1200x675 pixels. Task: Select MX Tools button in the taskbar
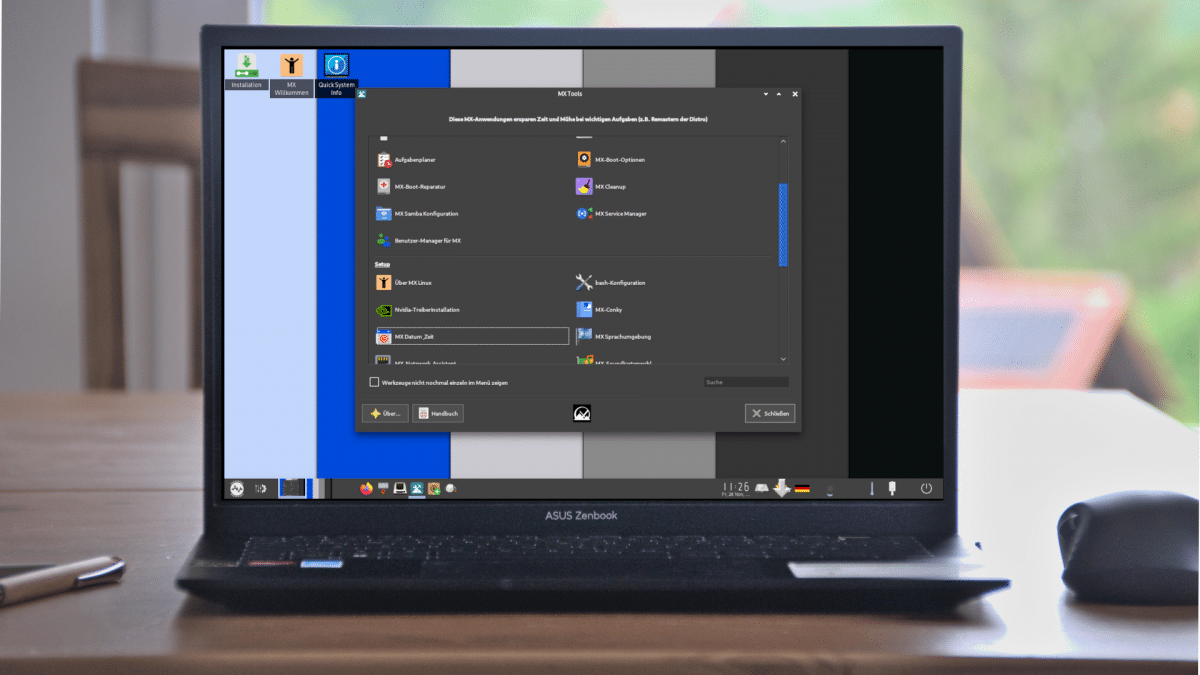[x=417, y=489]
